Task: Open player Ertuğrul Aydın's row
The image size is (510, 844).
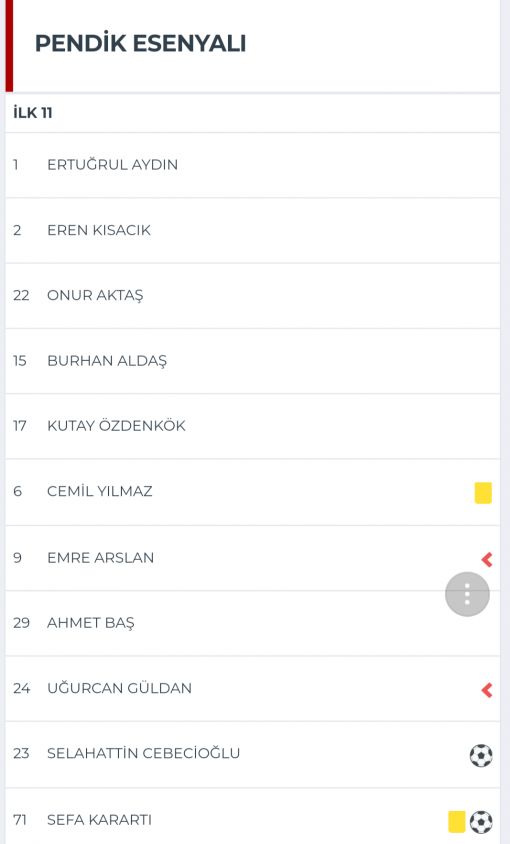Action: click(253, 165)
